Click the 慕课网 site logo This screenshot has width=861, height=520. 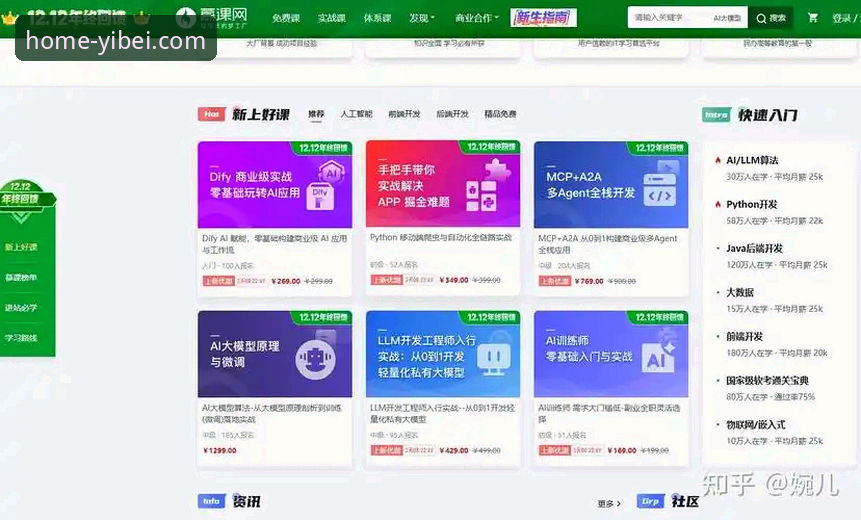211,18
